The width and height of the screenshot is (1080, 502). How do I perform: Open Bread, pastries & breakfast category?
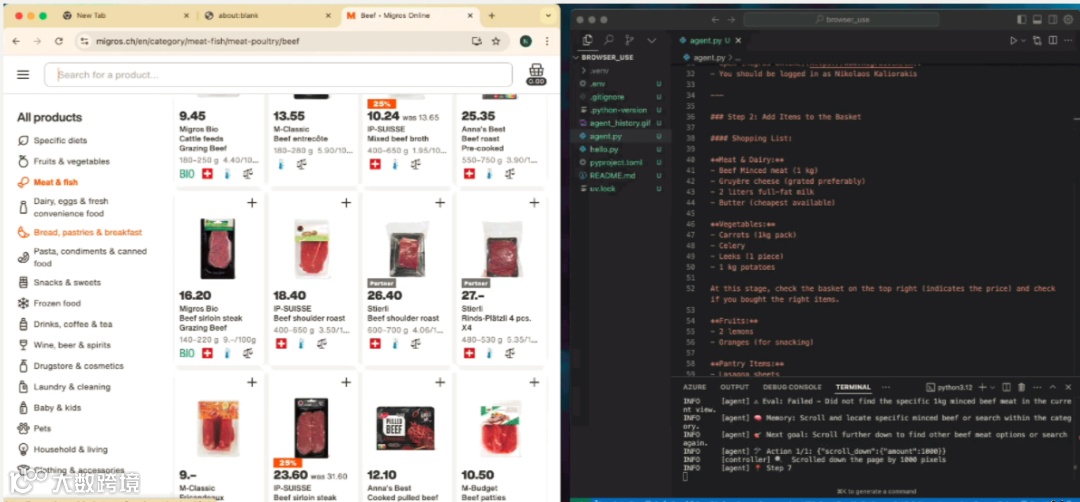[87, 232]
